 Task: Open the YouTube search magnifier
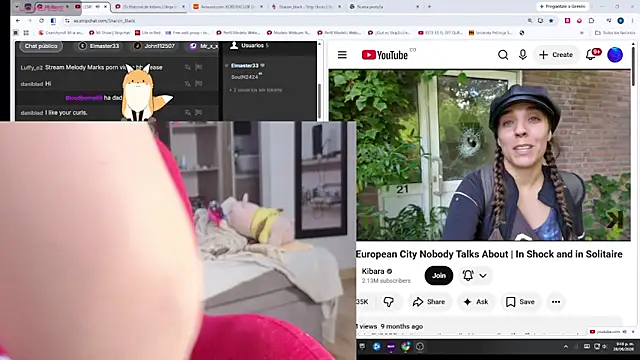pyautogui.click(x=503, y=55)
